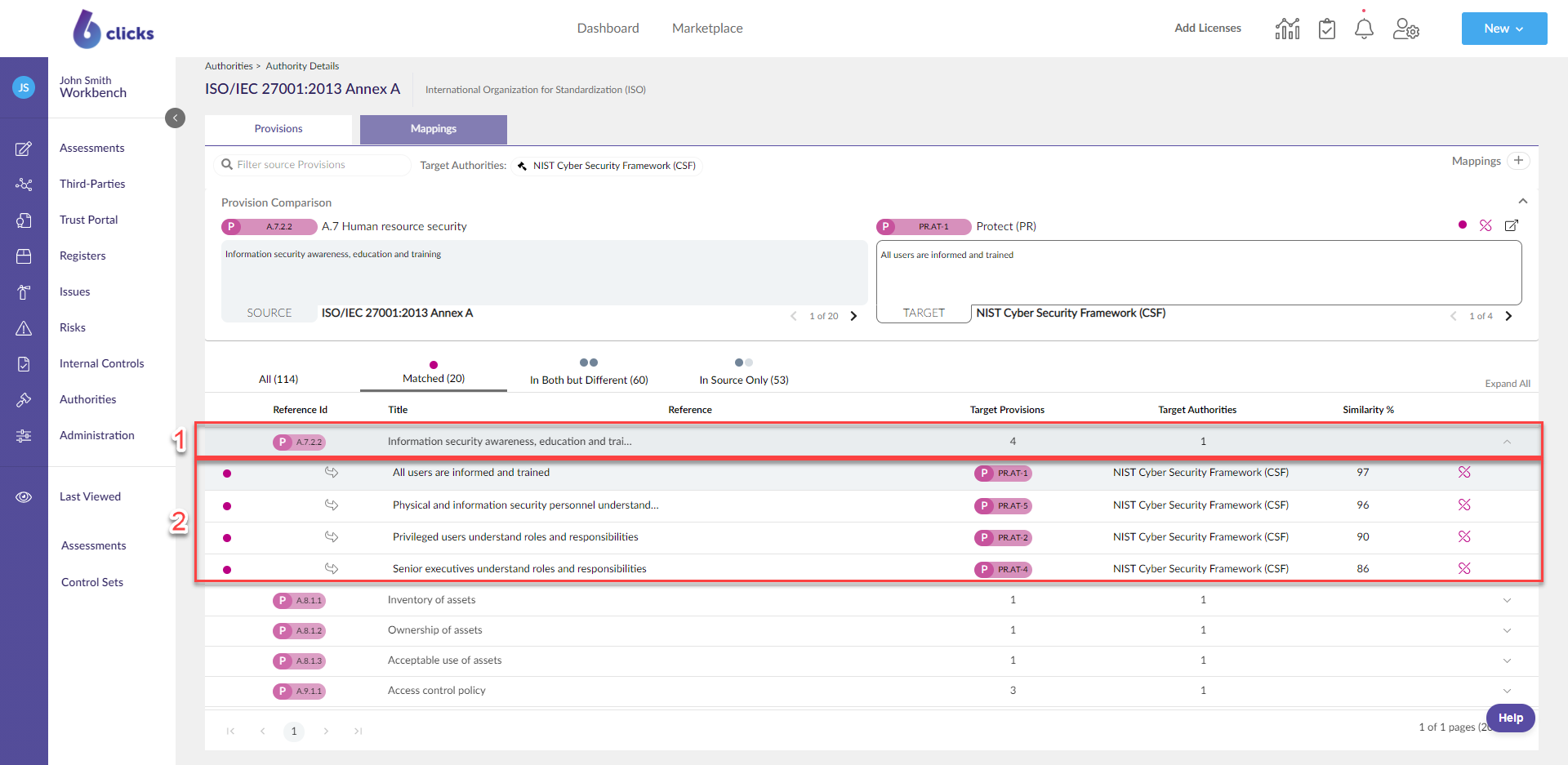Click the Trust Portal icon in sidebar
The width and height of the screenshot is (1568, 765).
point(24,220)
